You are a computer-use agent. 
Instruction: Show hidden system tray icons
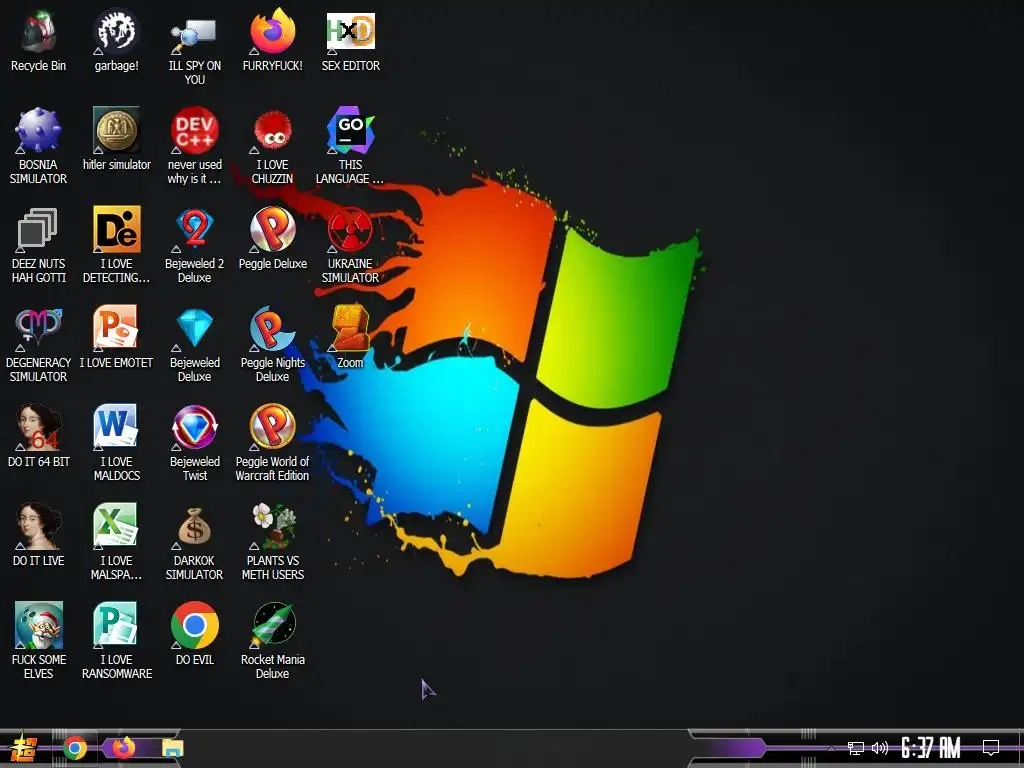click(x=831, y=748)
